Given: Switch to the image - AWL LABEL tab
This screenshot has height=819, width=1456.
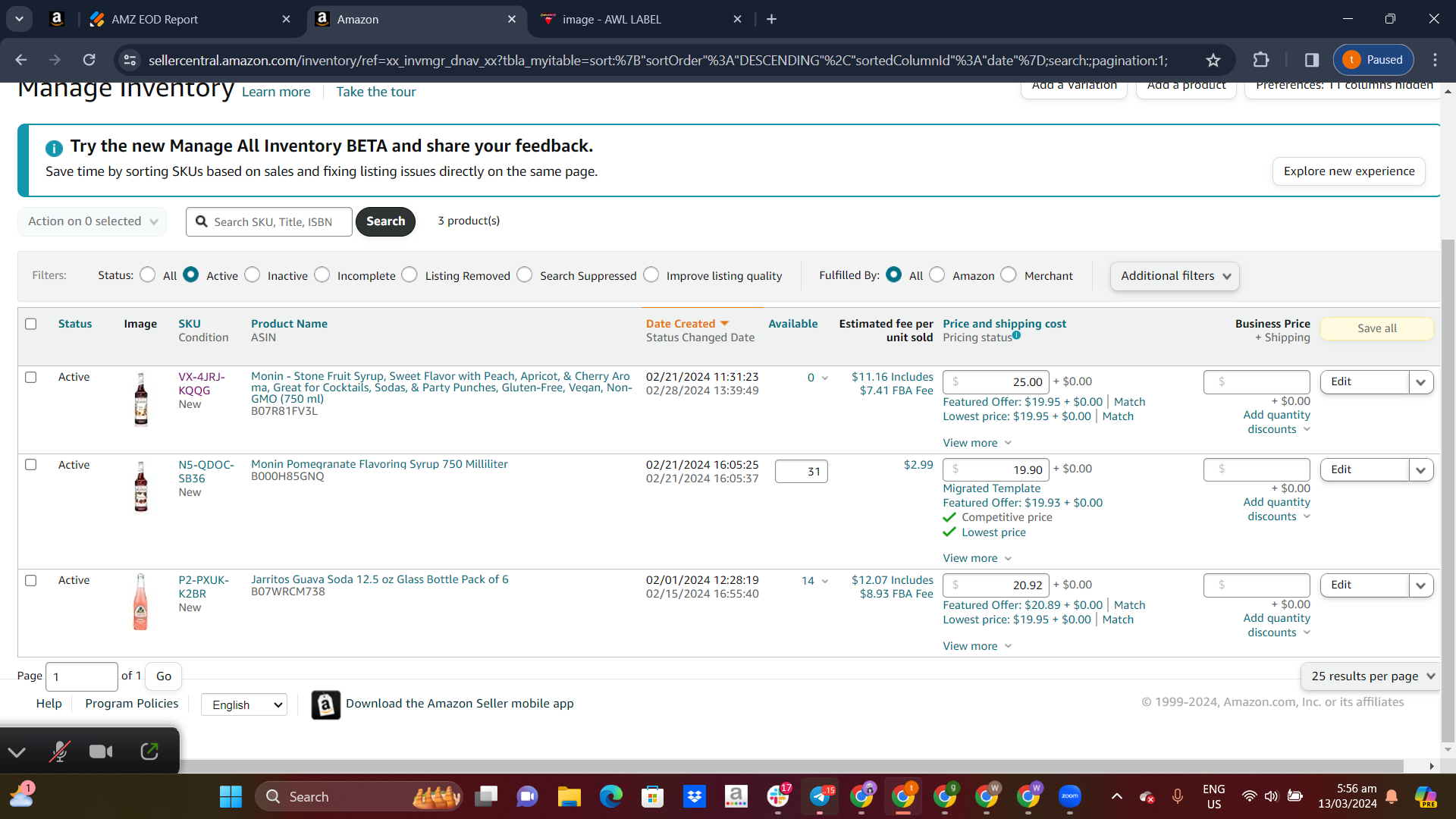Looking at the screenshot, I should click(x=642, y=19).
